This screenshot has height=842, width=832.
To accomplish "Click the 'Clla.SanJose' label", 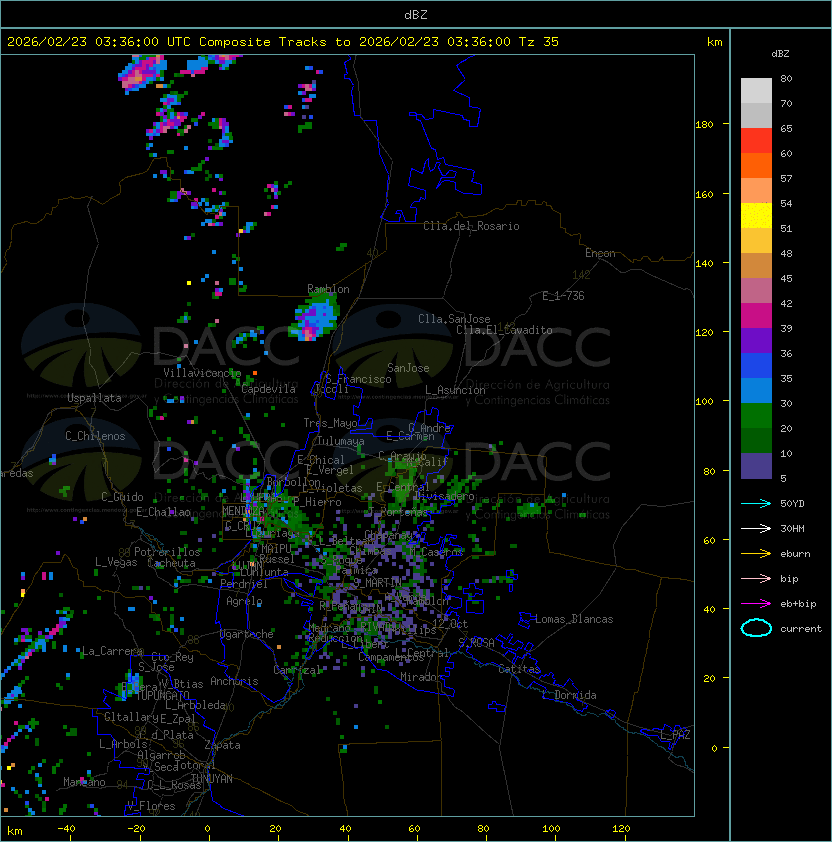I will tap(454, 319).
